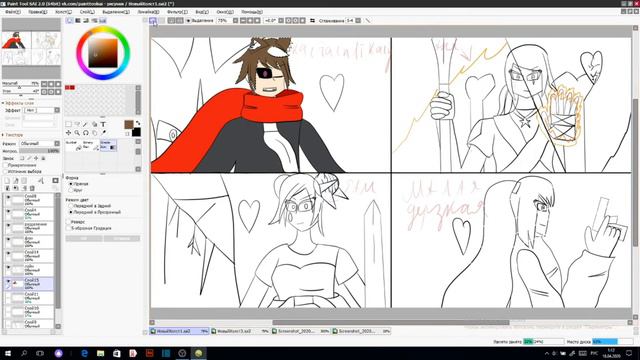Click the Redo toolbar icon

(x=162, y=20)
